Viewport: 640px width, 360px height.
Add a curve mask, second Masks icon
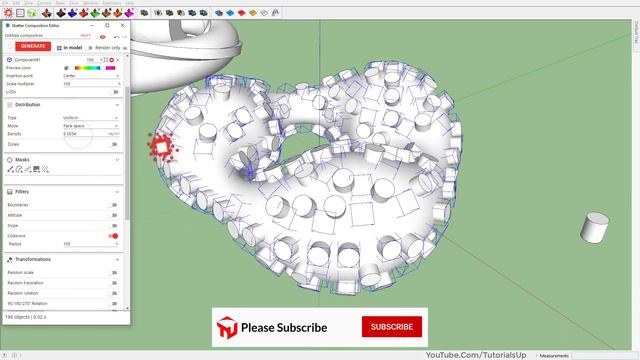(x=19, y=169)
